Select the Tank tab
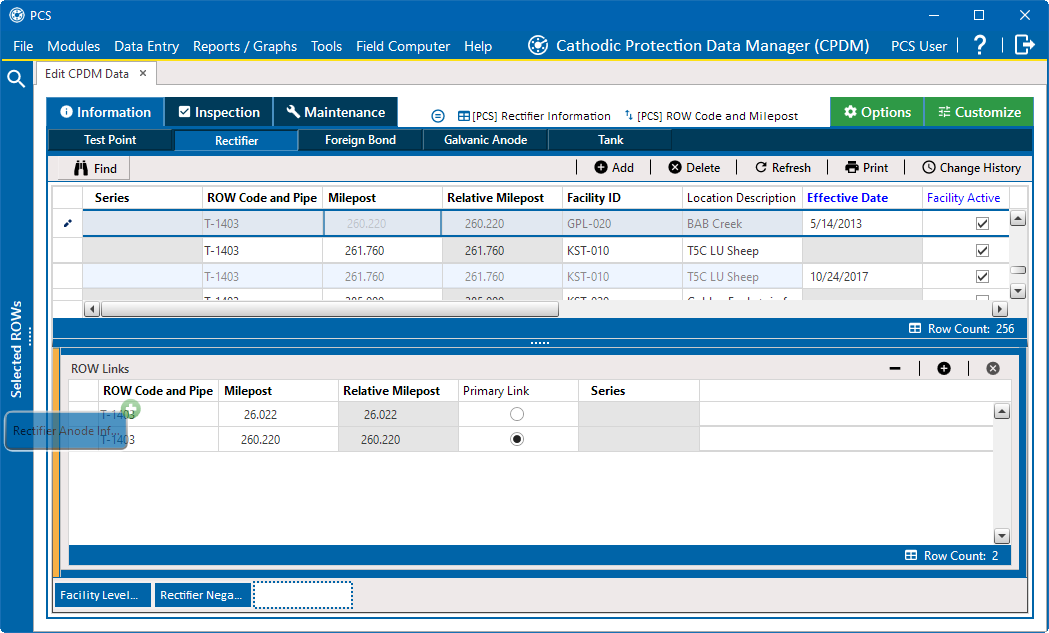The width and height of the screenshot is (1049, 633). click(610, 140)
